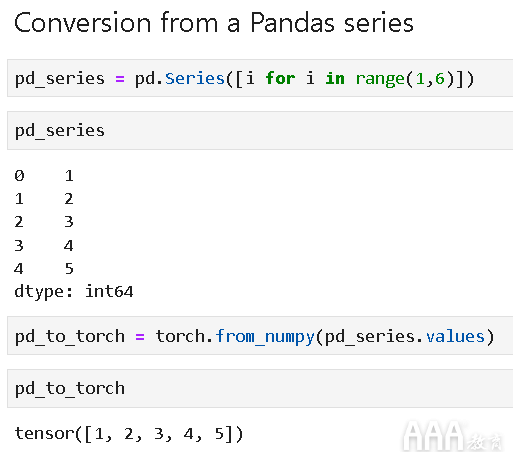Click inside the last 'pd_to_torch' code cell
This screenshot has width=513, height=457.
[260, 388]
